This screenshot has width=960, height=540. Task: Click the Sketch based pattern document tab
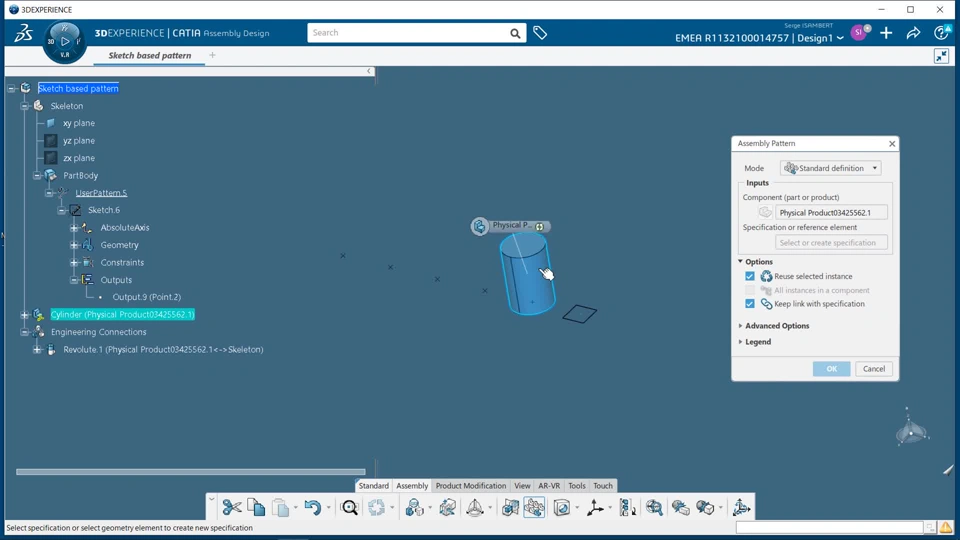tap(150, 55)
